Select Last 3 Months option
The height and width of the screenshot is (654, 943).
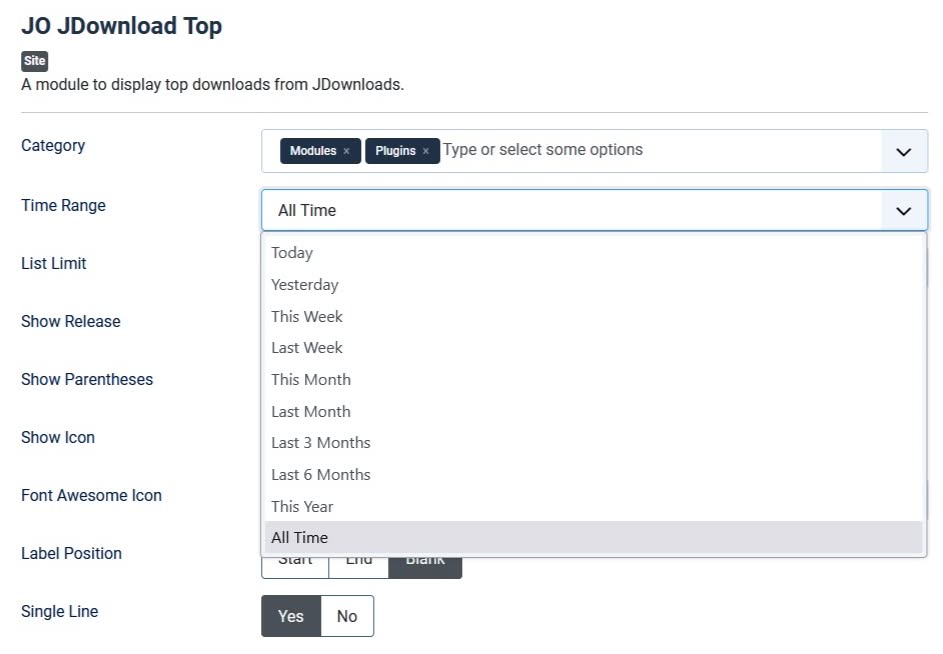coord(319,442)
